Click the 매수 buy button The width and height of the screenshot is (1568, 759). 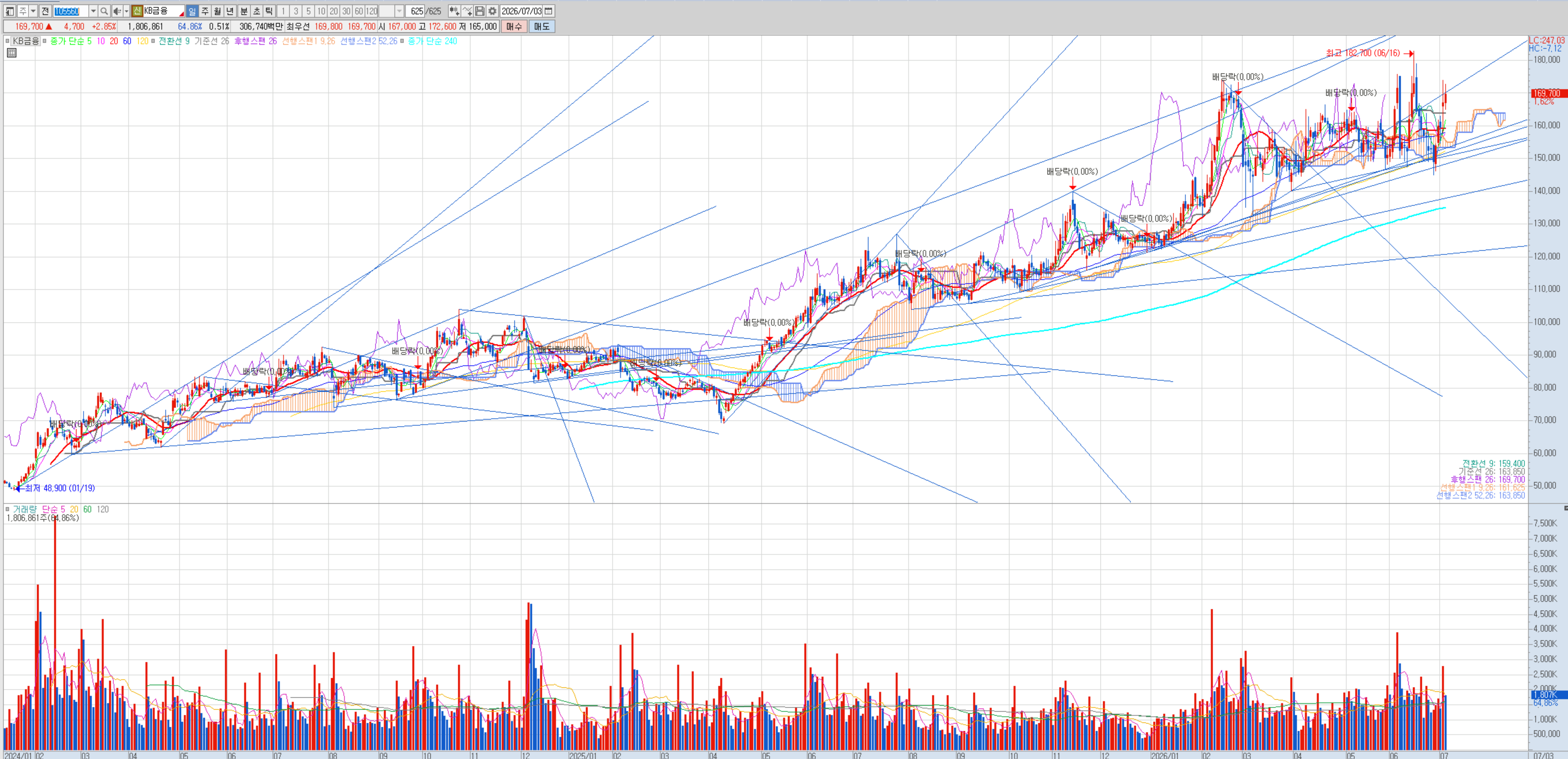coord(514,26)
